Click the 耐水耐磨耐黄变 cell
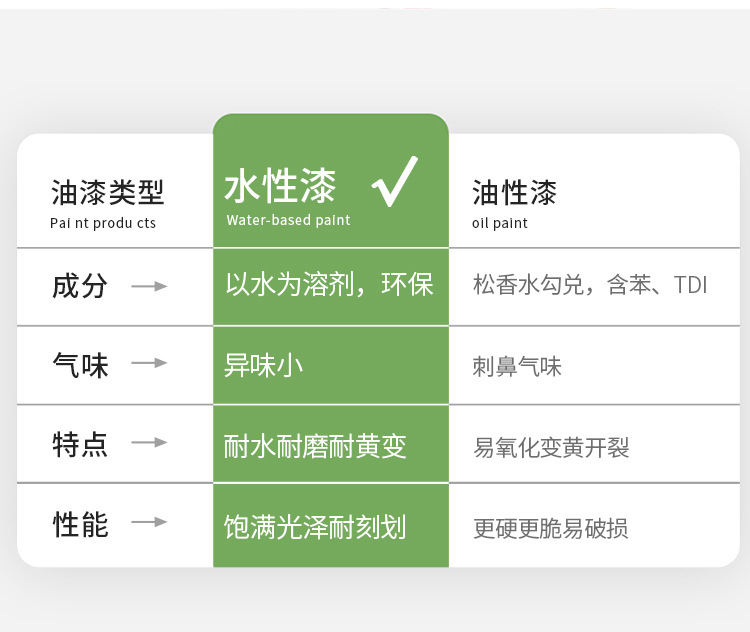 [315, 445]
